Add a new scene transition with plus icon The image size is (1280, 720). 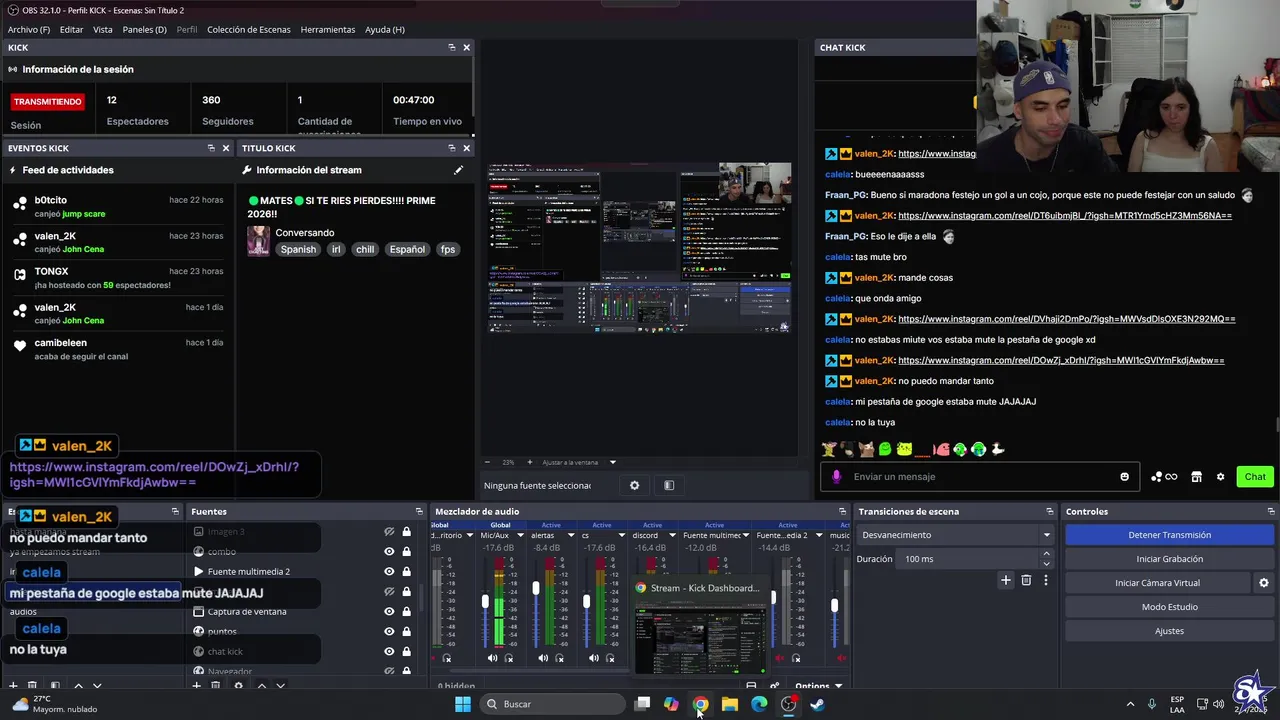pos(1006,580)
